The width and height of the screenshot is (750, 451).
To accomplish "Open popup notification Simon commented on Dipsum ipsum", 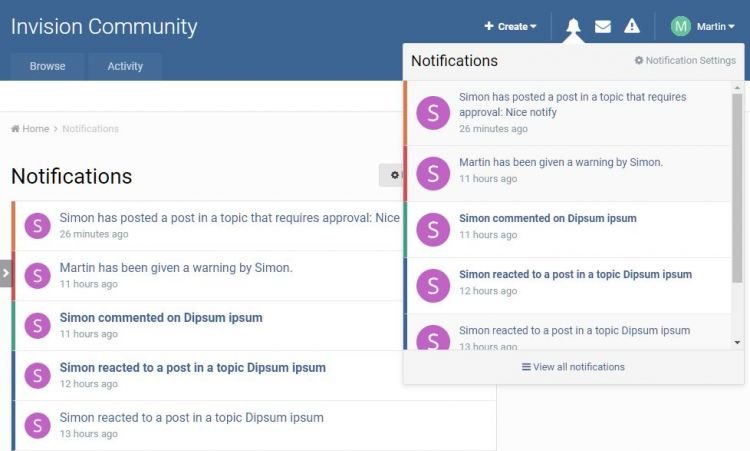I will pos(568,230).
